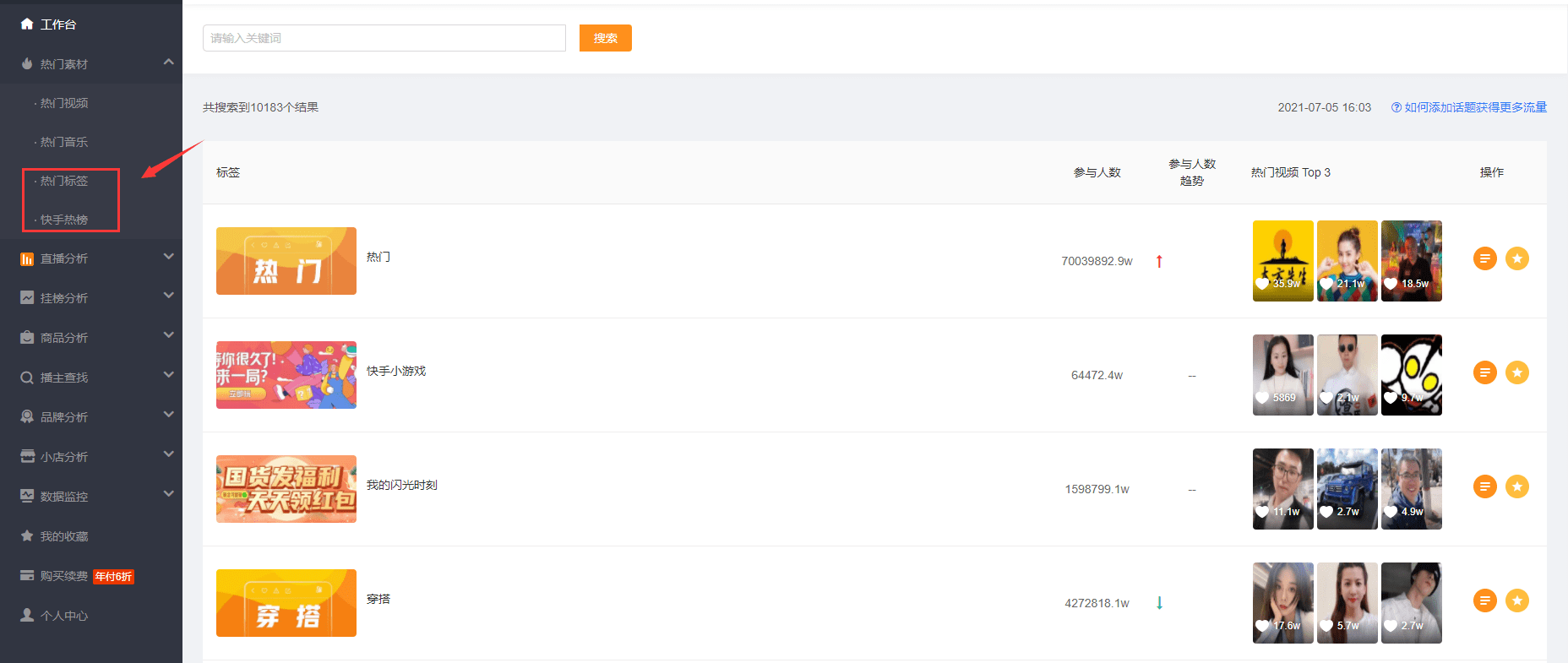Click question-mark help icon near 如何添加话题
The height and width of the screenshot is (663, 1568).
point(1396,107)
